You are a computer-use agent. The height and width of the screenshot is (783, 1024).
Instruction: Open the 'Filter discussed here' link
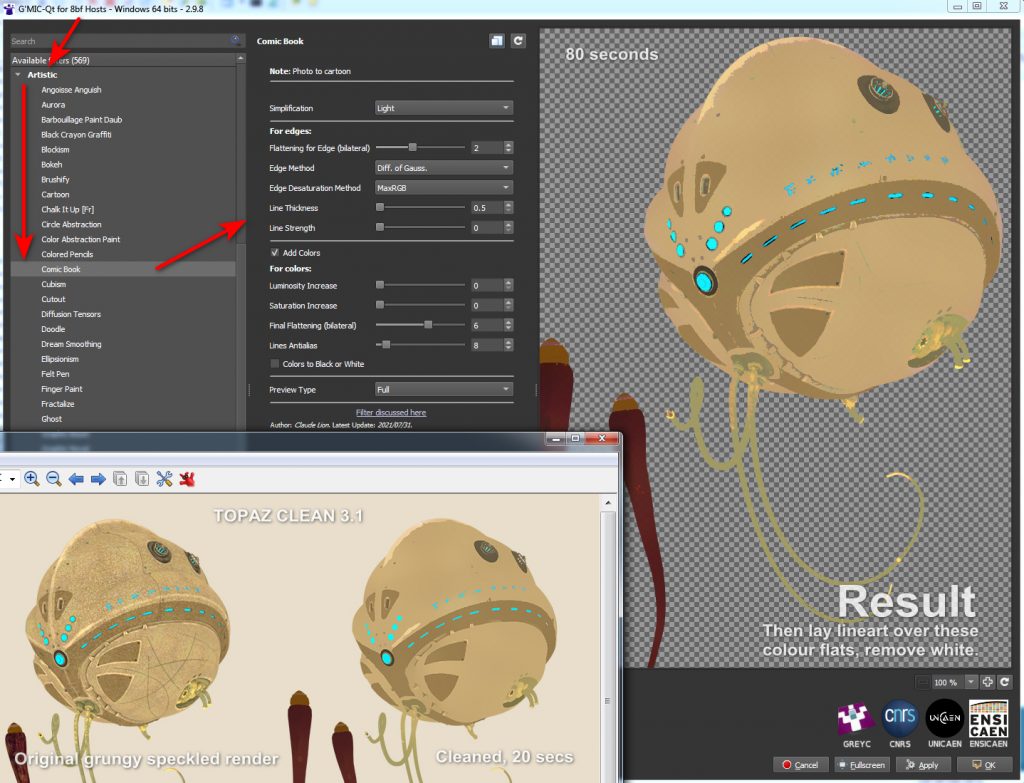click(391, 412)
